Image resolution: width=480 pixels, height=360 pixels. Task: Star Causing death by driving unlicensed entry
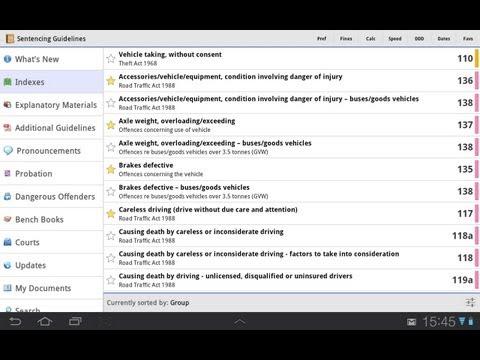coord(111,280)
